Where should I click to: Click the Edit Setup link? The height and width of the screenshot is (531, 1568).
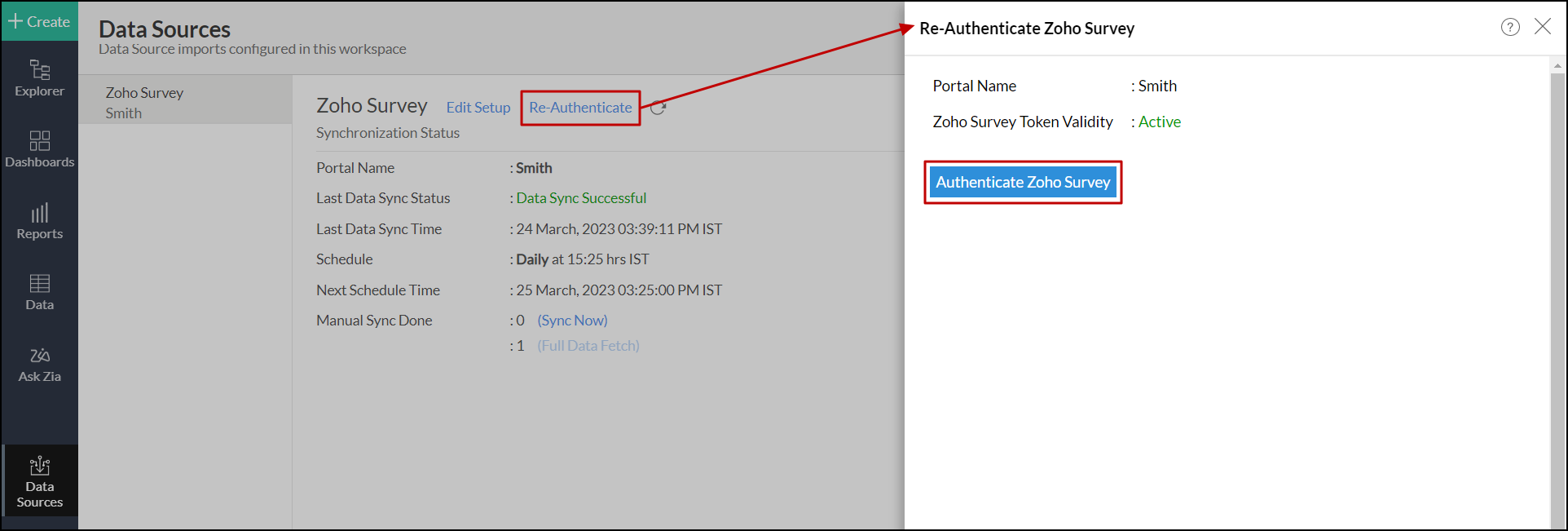point(478,108)
